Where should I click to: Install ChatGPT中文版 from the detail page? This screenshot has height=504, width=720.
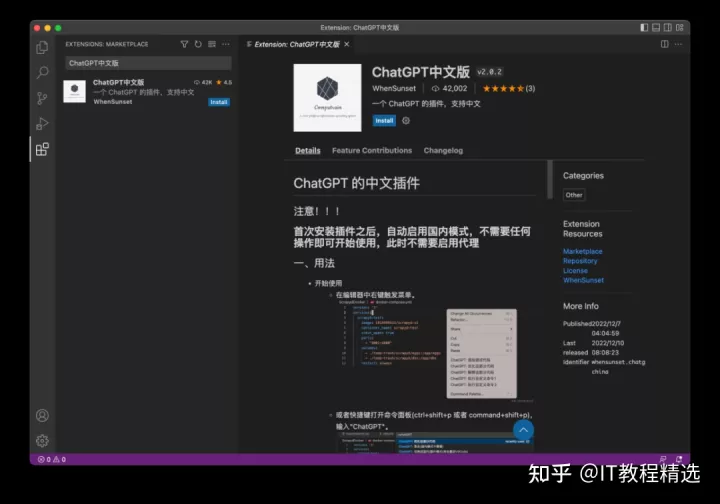[x=384, y=121]
